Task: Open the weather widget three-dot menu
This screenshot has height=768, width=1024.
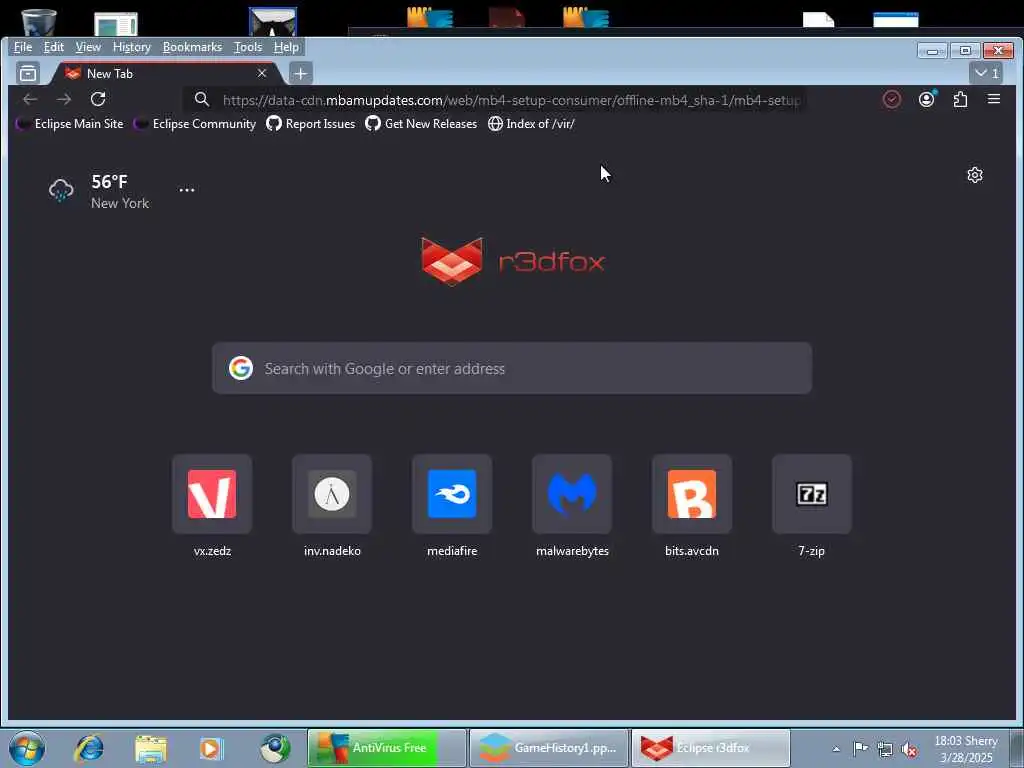Action: (187, 190)
